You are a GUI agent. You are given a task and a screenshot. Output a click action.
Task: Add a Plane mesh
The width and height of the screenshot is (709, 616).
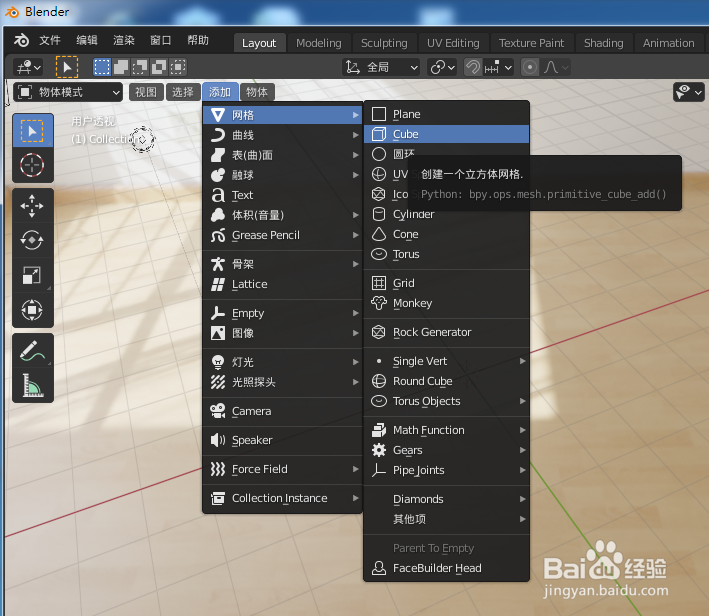pos(446,114)
